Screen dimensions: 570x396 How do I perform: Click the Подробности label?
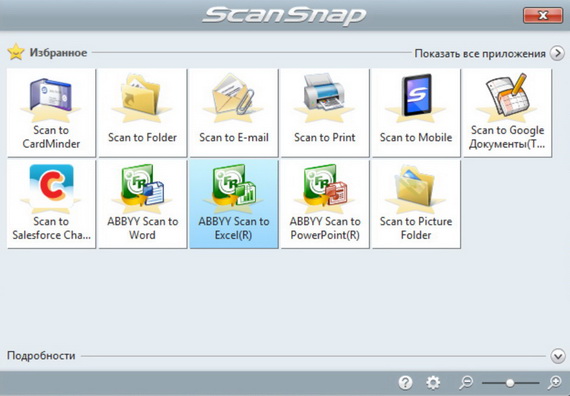tap(41, 355)
